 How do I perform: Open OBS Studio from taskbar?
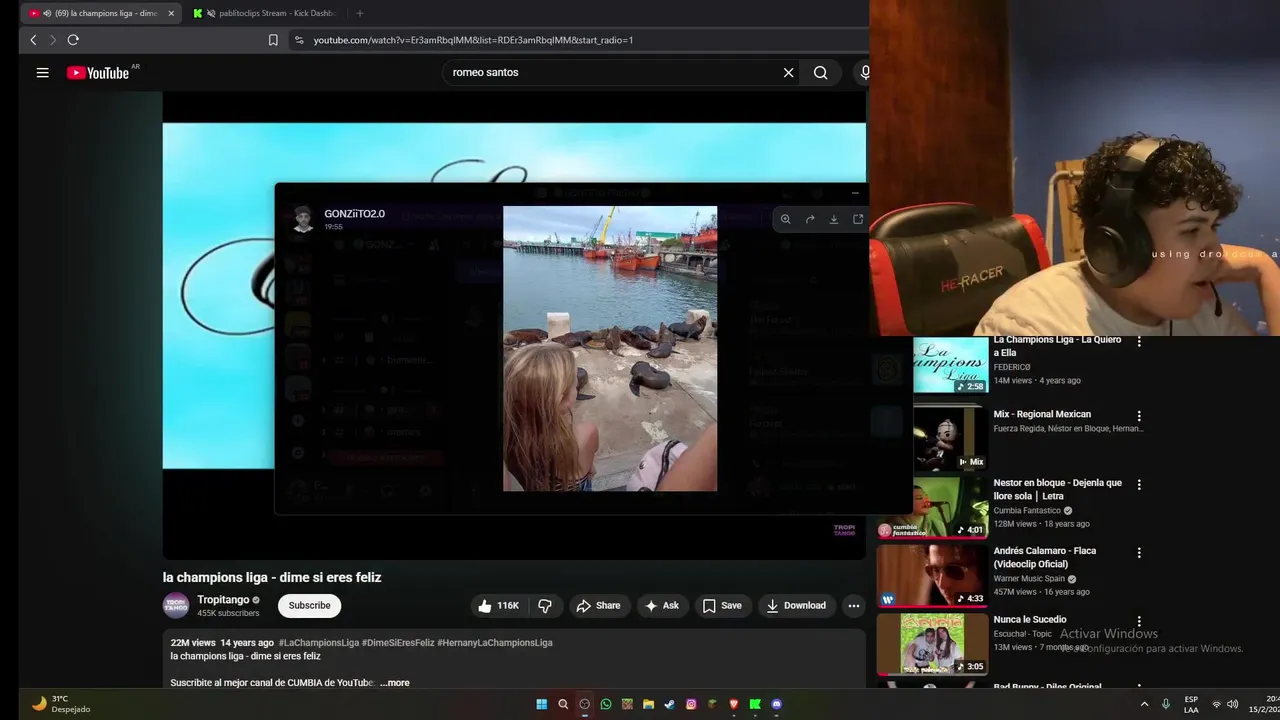tap(584, 704)
